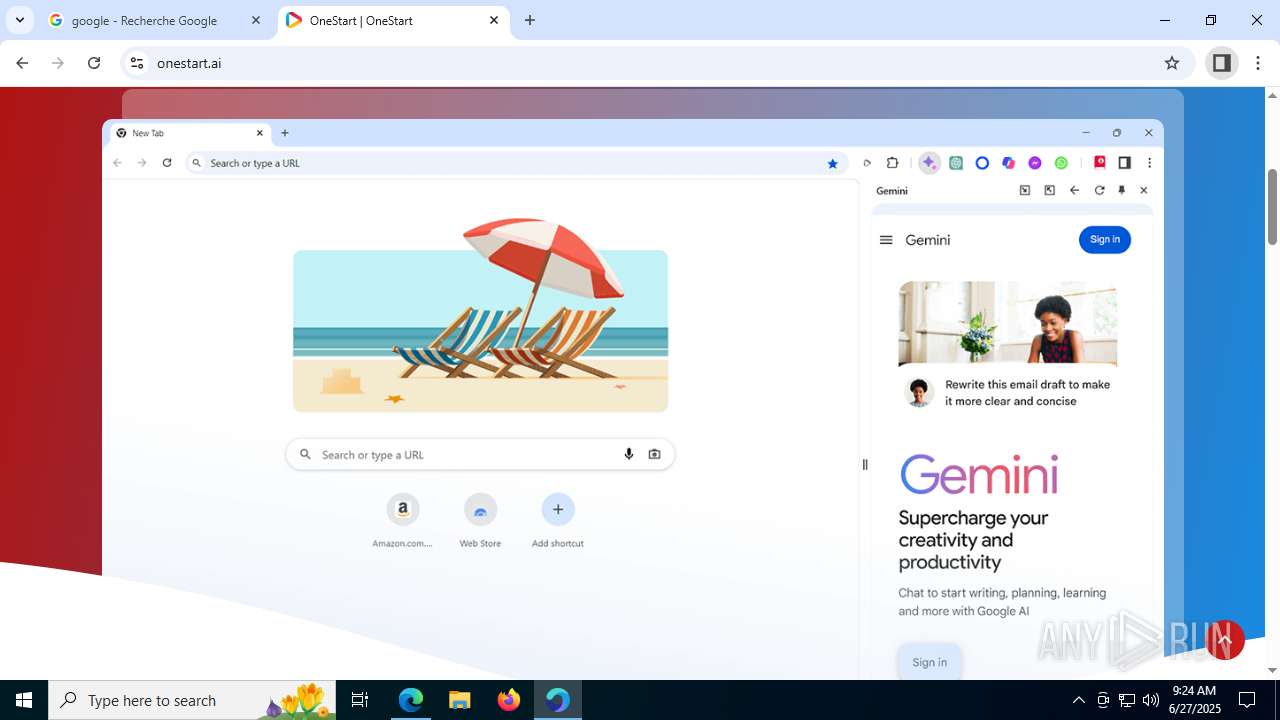This screenshot has width=1280, height=720.
Task: Close the New Tab tab in the mockup
Action: coord(260,133)
